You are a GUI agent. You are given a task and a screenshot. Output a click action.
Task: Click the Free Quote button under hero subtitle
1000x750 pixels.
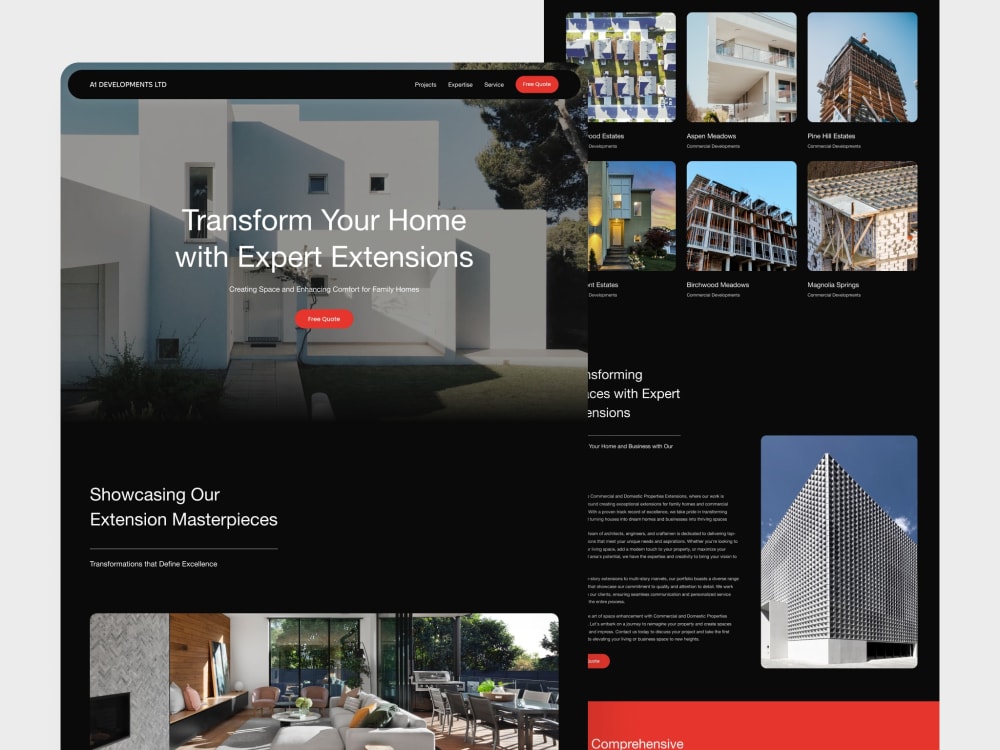coord(323,319)
